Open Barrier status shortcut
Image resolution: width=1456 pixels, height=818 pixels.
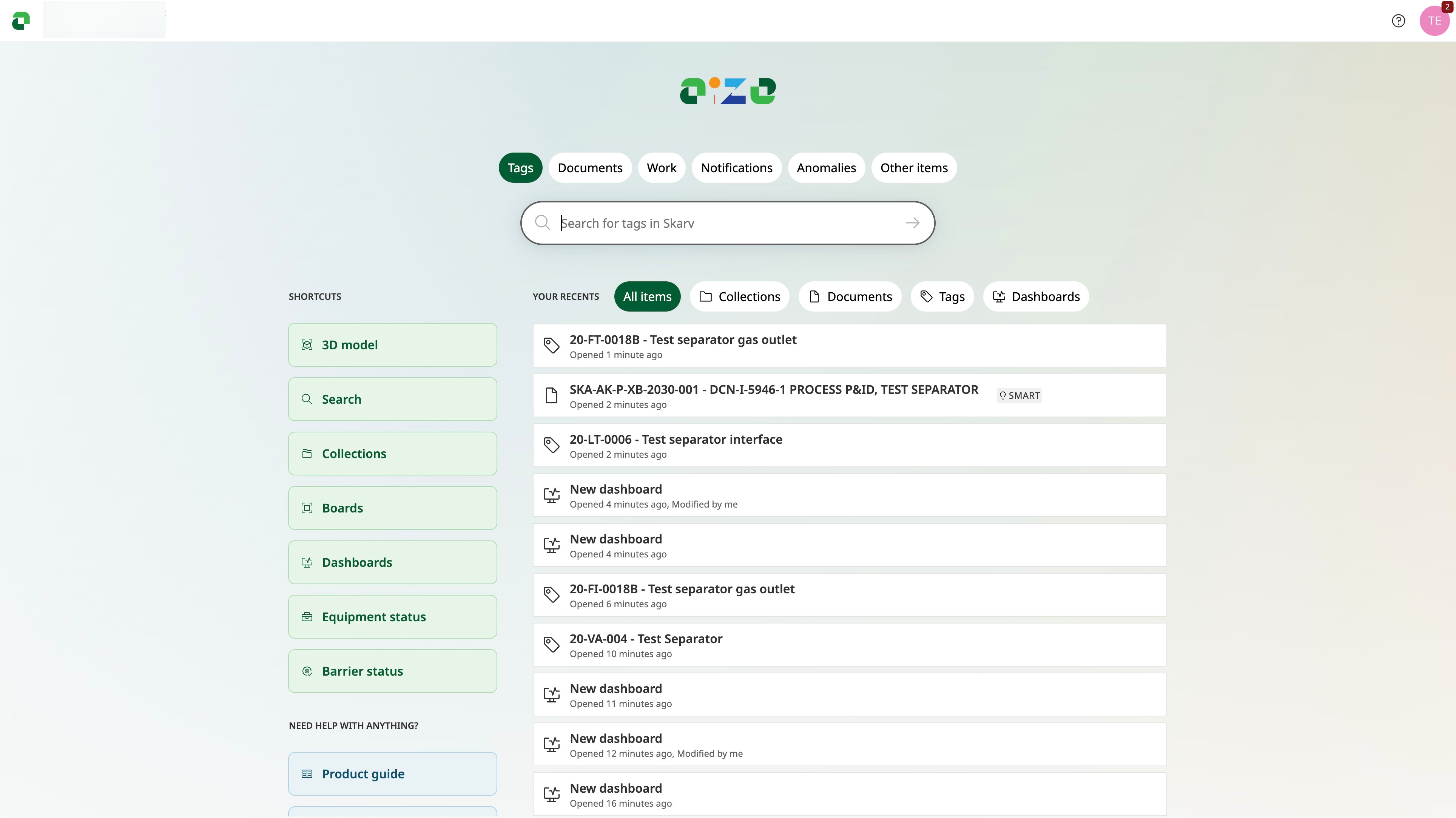[x=392, y=671]
